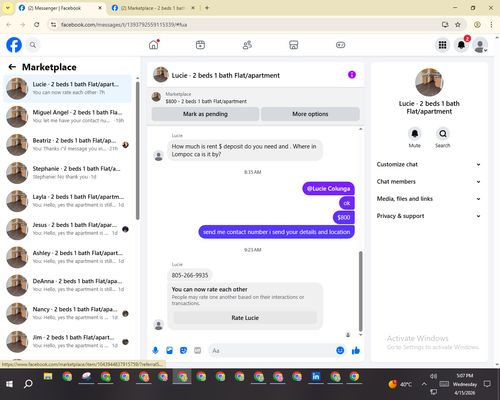Open the Jesus conversation
Viewport: 500px width, 400px height.
click(x=67, y=229)
